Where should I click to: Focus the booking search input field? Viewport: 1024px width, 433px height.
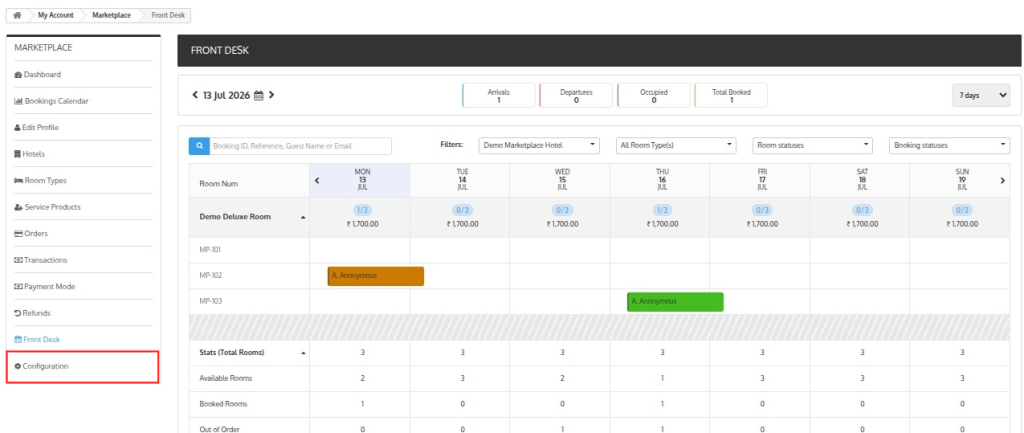pyautogui.click(x=300, y=146)
